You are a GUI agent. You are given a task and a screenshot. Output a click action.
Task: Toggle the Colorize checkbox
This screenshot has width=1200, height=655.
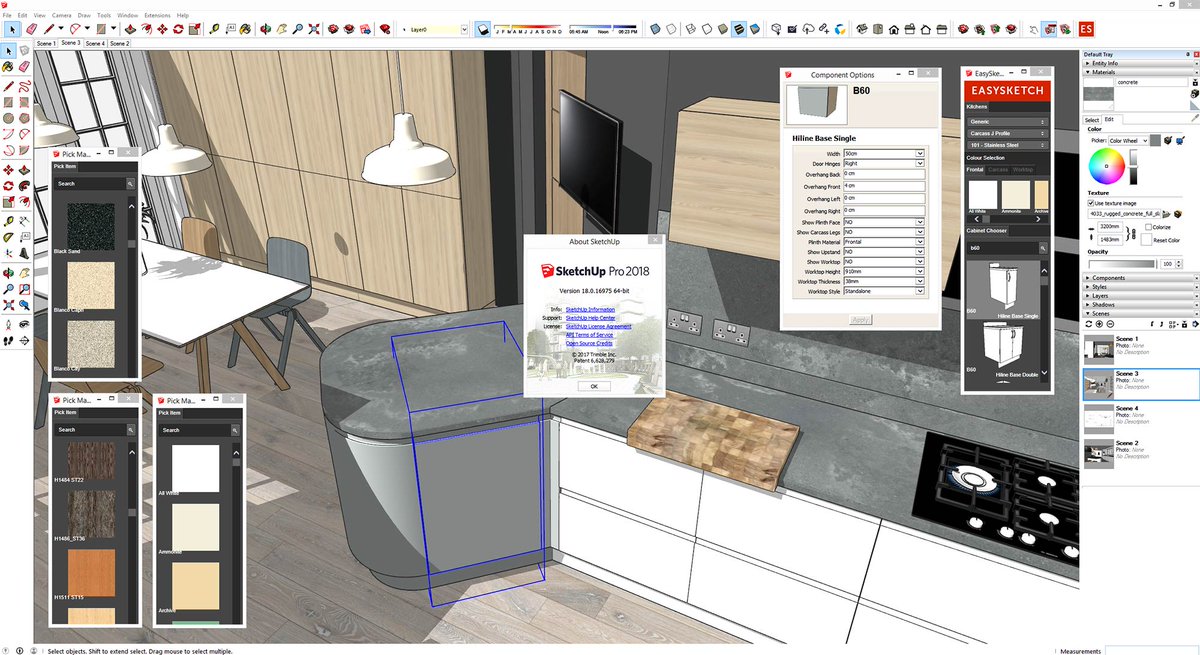pyautogui.click(x=1149, y=227)
